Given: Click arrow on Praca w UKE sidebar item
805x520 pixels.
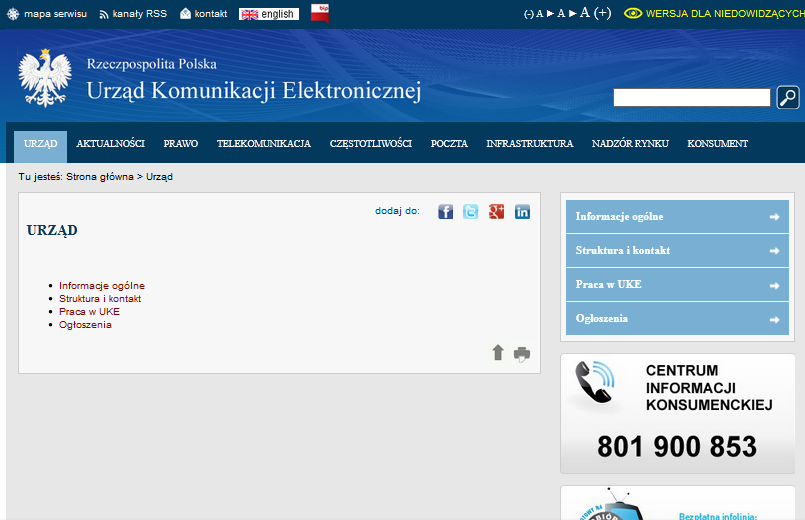Looking at the screenshot, I should pos(775,286).
